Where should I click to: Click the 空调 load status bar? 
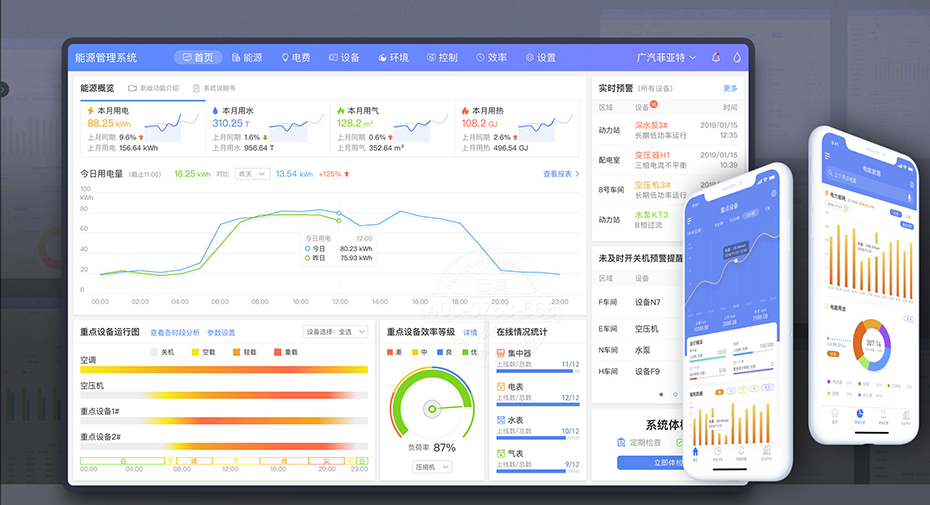pyautogui.click(x=224, y=369)
